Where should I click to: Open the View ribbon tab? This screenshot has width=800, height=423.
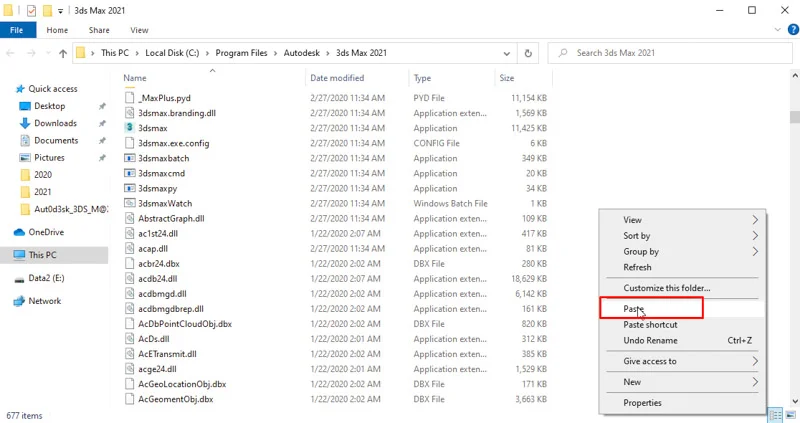click(x=139, y=30)
